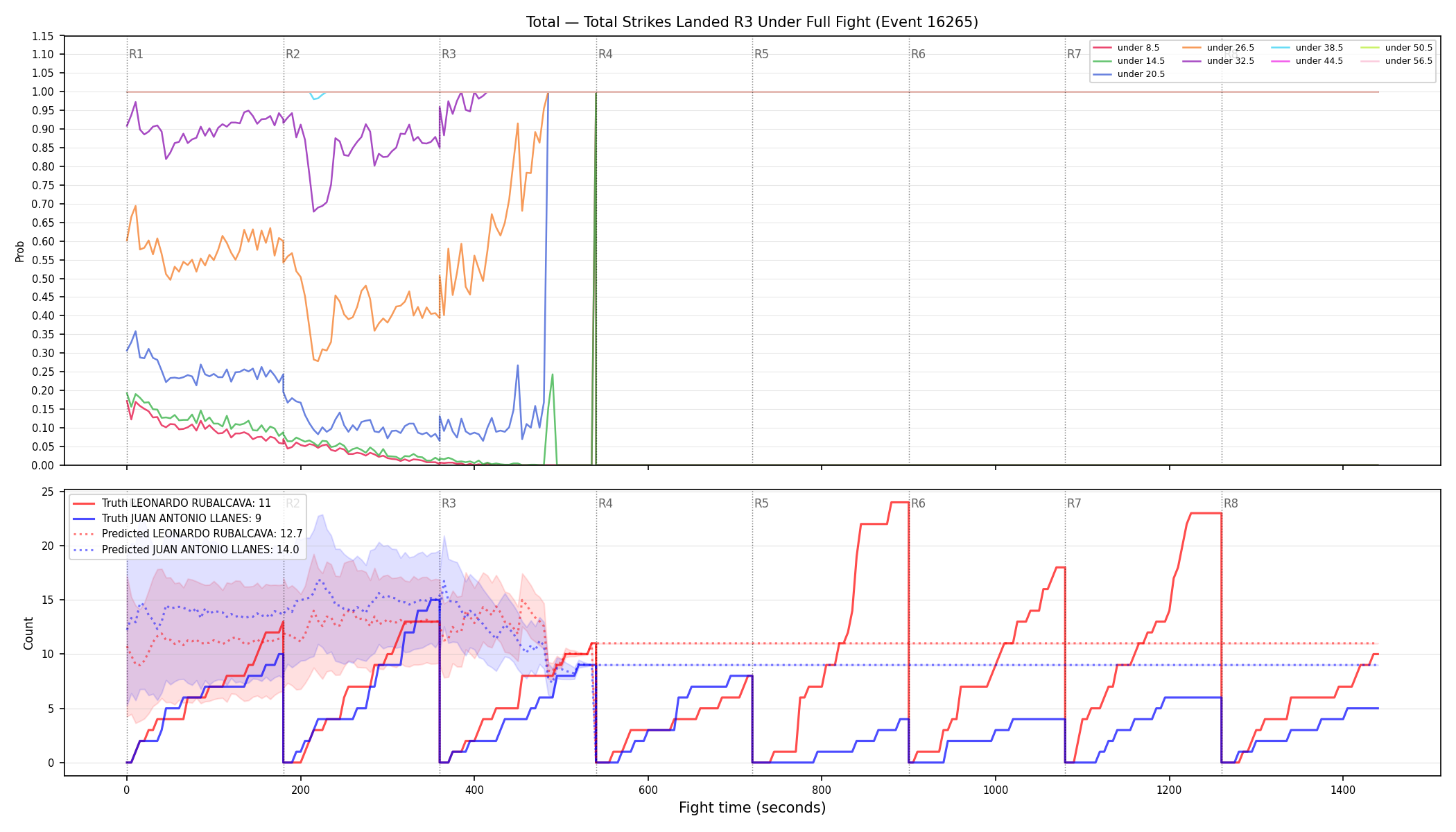Click the x-axis tick label 800
This screenshot has height=832, width=1456.
point(822,789)
